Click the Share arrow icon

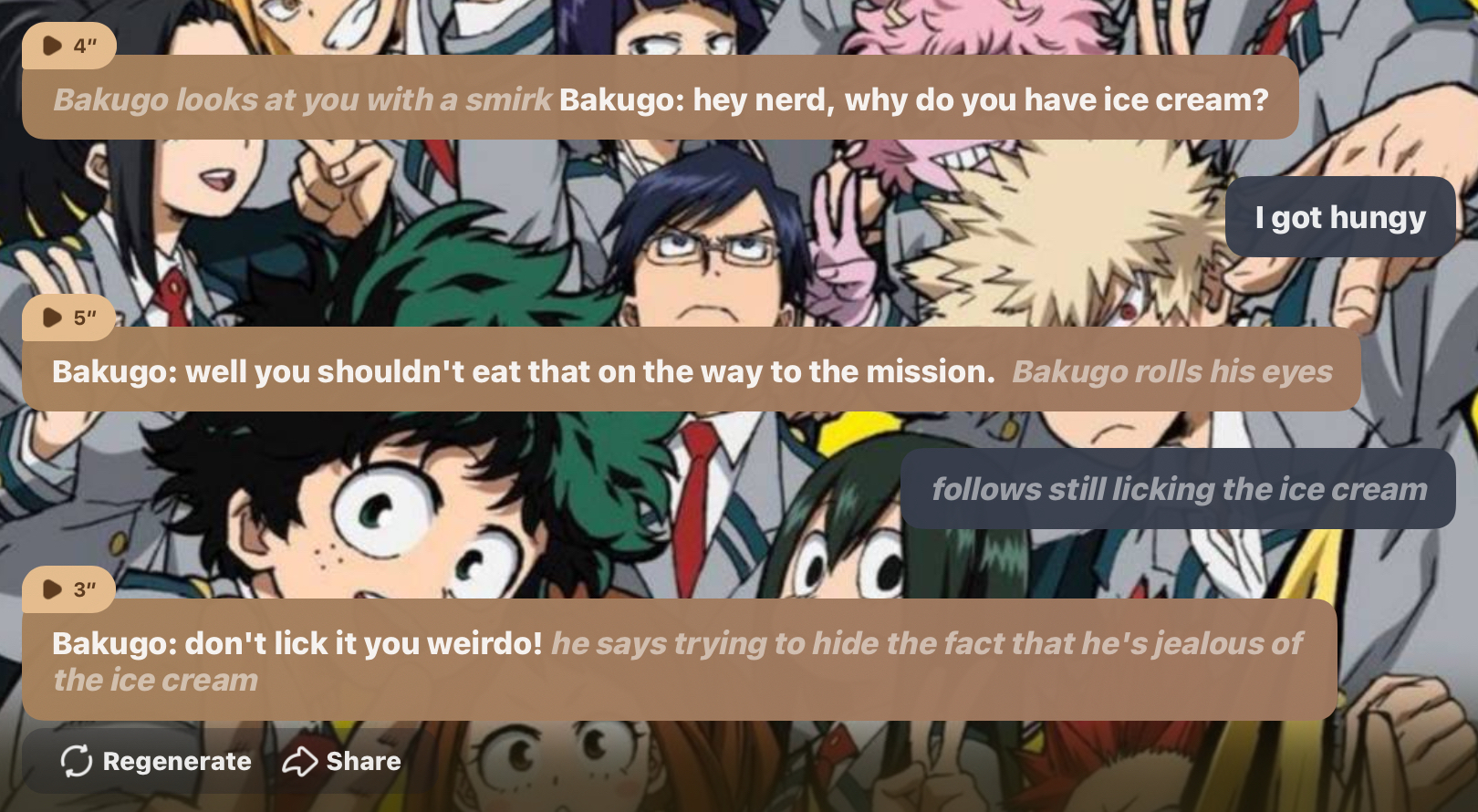pyautogui.click(x=299, y=761)
